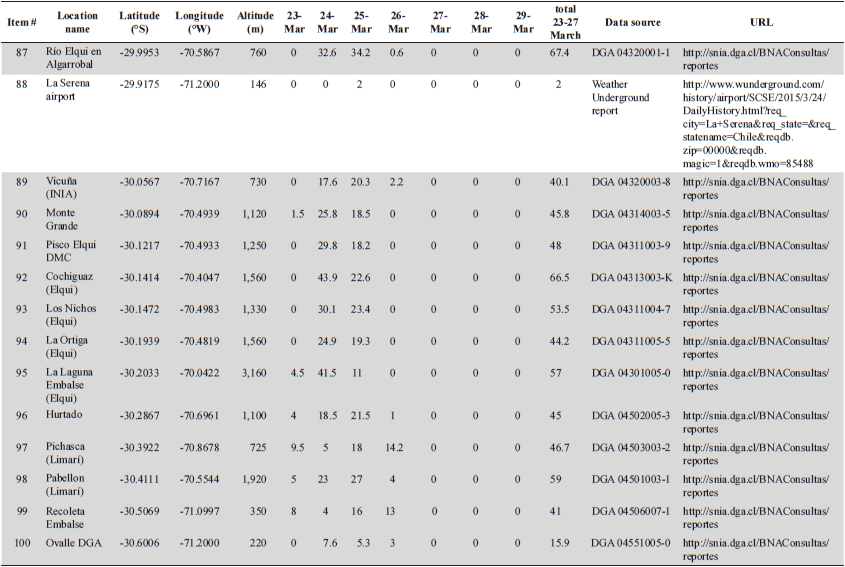This screenshot has width=845, height=567.
Task: Click the URL link in the Recoleta Embalse row
Action: point(755,517)
